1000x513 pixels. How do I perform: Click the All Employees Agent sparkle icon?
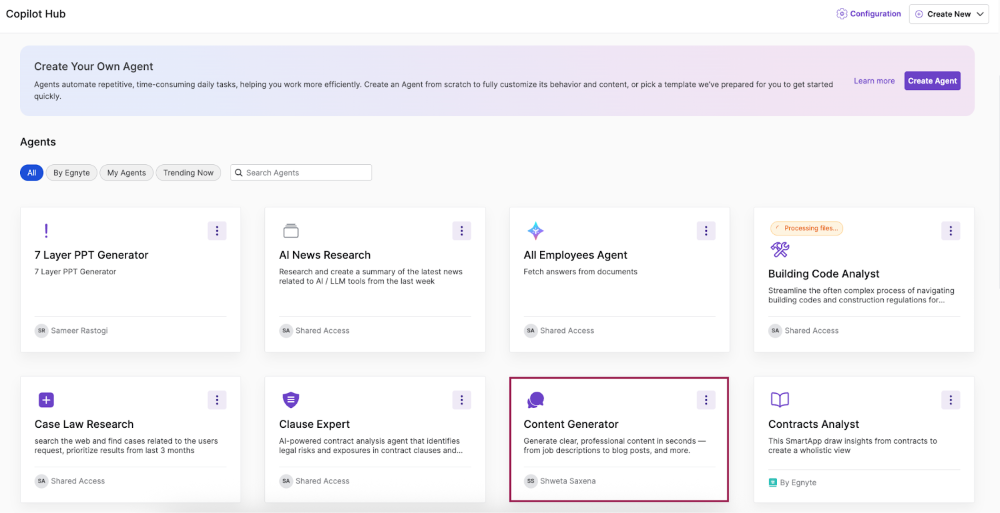point(535,231)
